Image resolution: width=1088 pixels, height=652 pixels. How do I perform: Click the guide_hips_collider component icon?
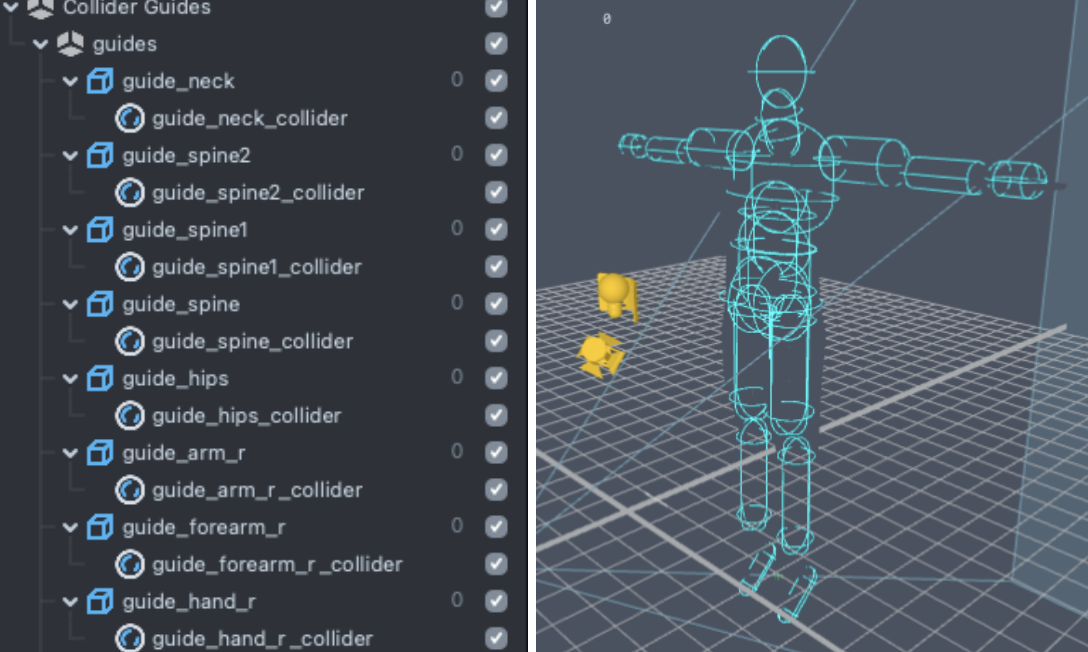pos(130,415)
